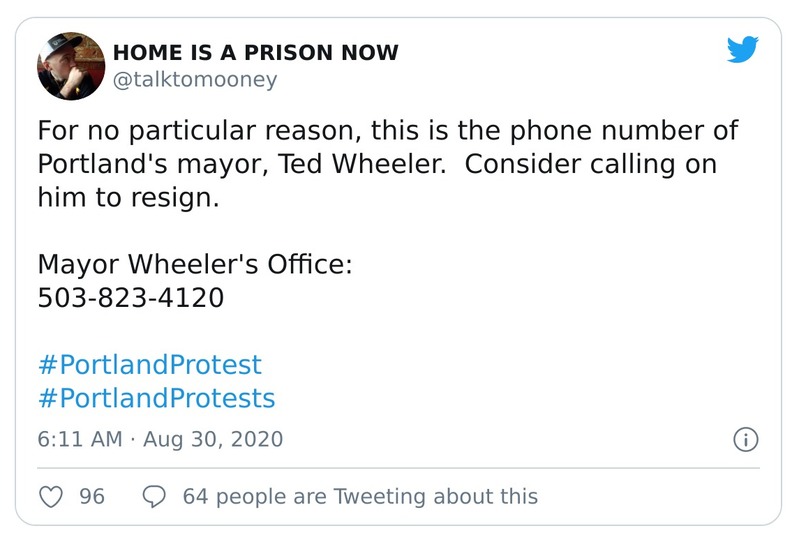This screenshot has height=542, width=799.
Task: View 64 people are Tweeting about this
Action: [360, 496]
